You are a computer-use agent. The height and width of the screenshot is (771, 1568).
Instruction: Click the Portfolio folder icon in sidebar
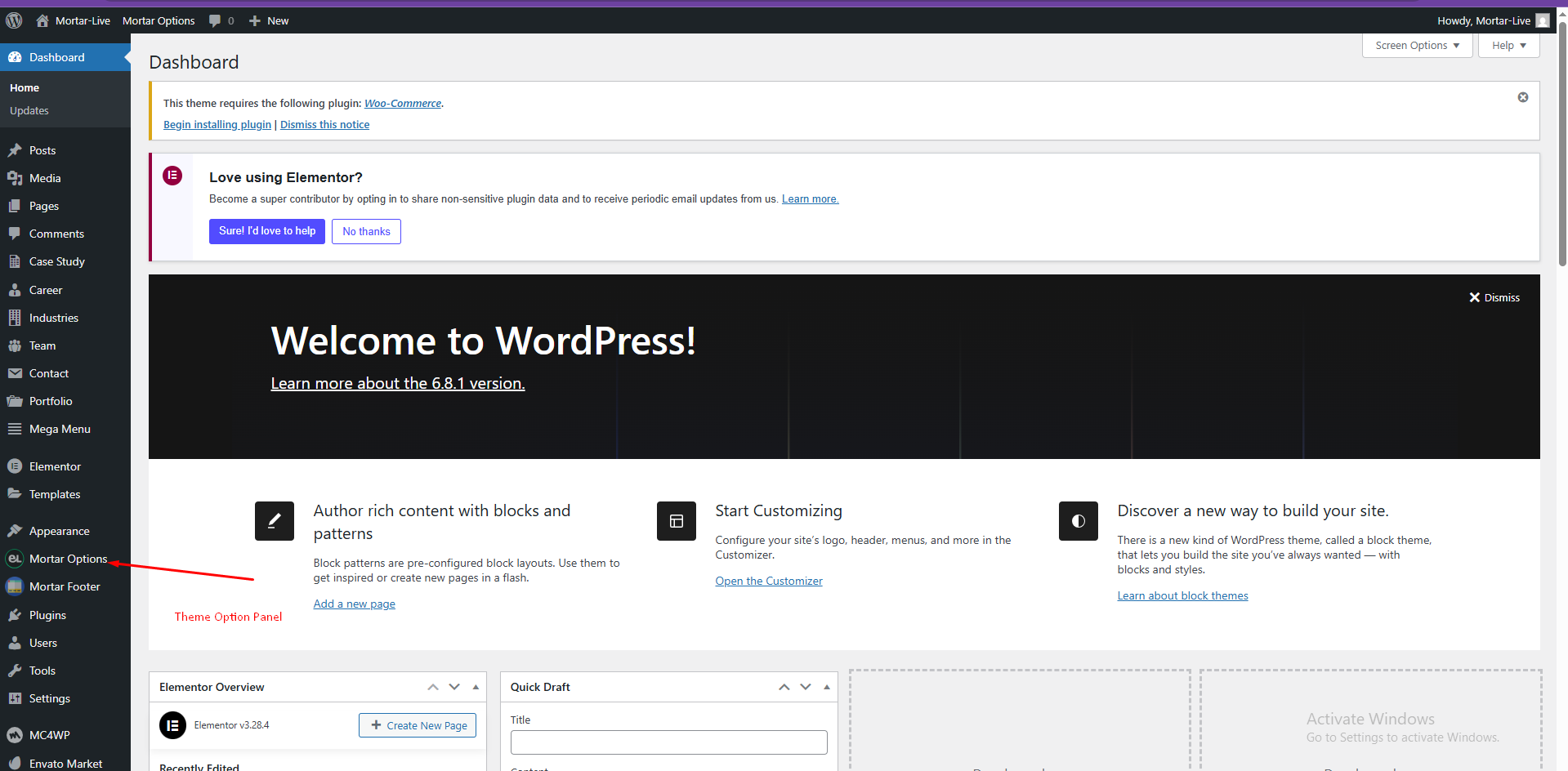15,401
